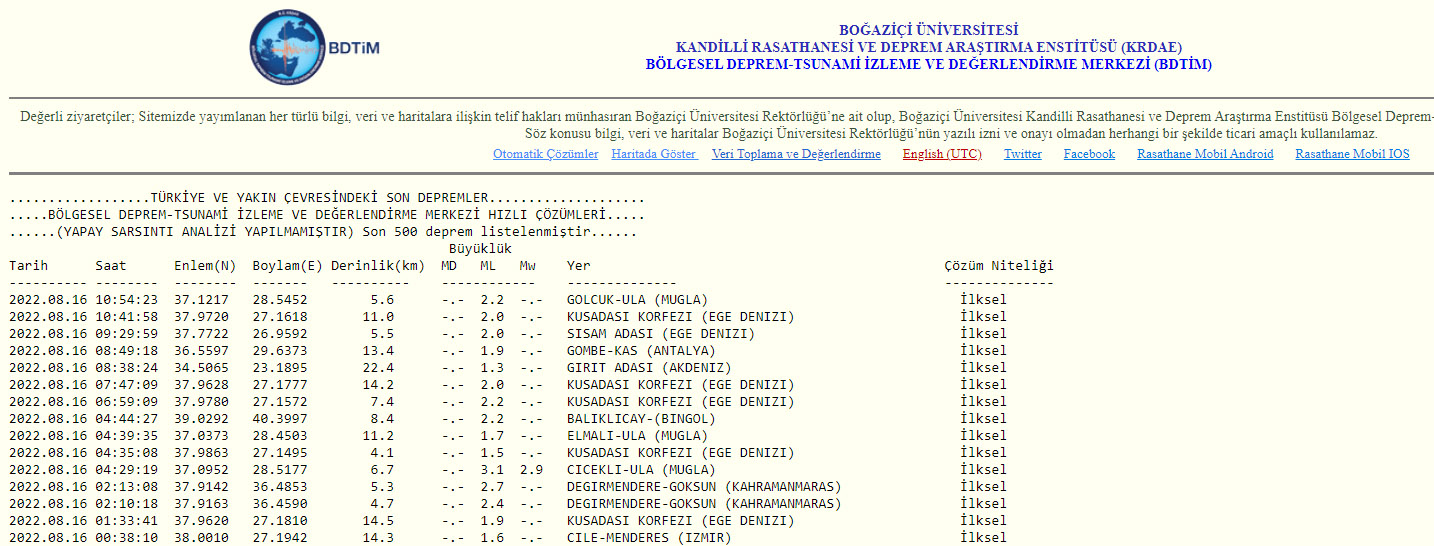The image size is (1434, 546).
Task: Open the Otomatik Çözümler link
Action: (x=545, y=154)
